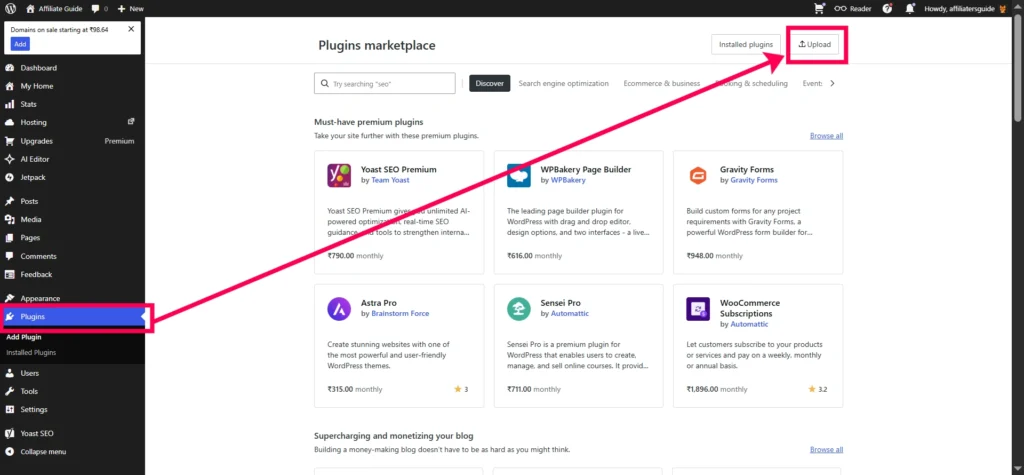Click the Astra Pro plugin logo

(339, 309)
